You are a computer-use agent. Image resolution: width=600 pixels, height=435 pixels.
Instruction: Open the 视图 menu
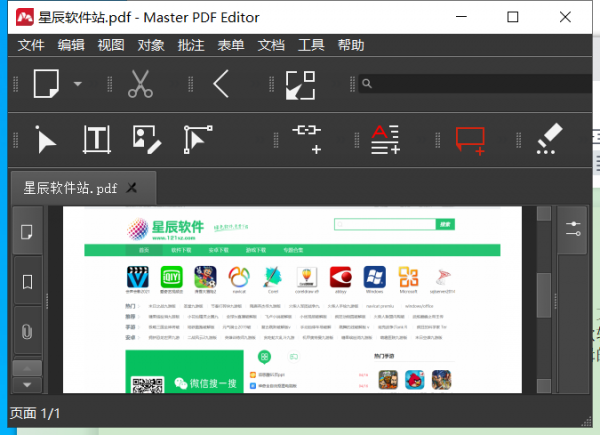pos(111,45)
